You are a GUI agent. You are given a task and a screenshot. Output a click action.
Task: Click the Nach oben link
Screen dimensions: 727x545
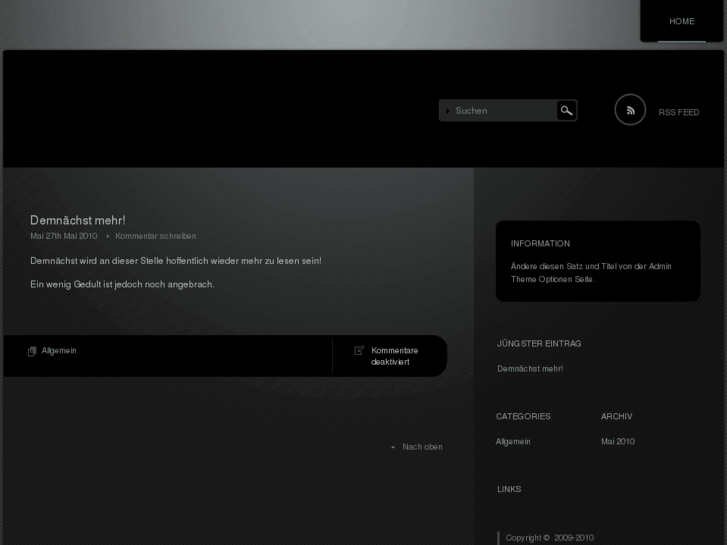422,447
